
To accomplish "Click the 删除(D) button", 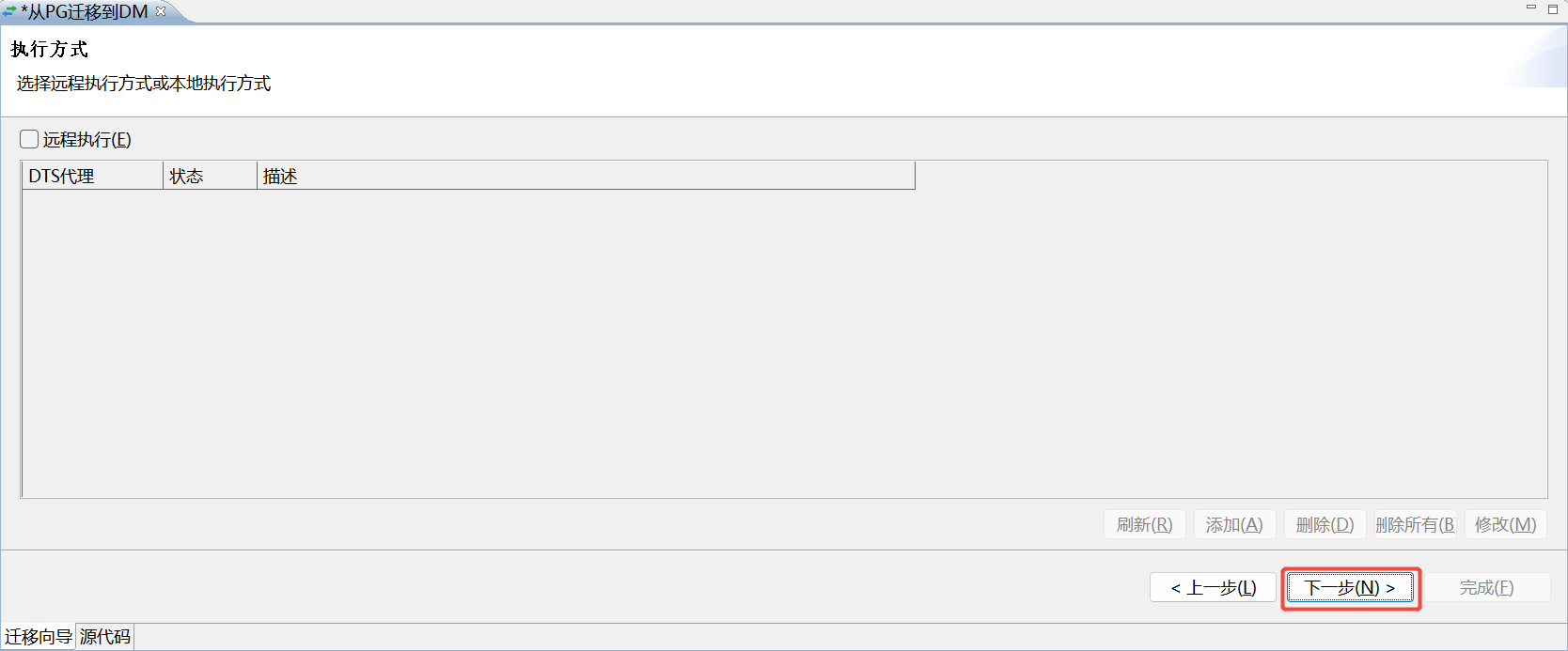I will (1325, 524).
